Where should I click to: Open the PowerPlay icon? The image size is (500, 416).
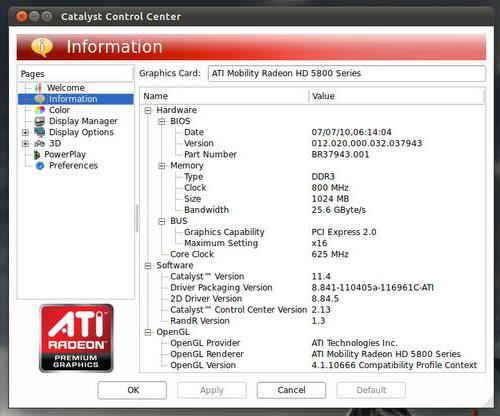(37, 155)
